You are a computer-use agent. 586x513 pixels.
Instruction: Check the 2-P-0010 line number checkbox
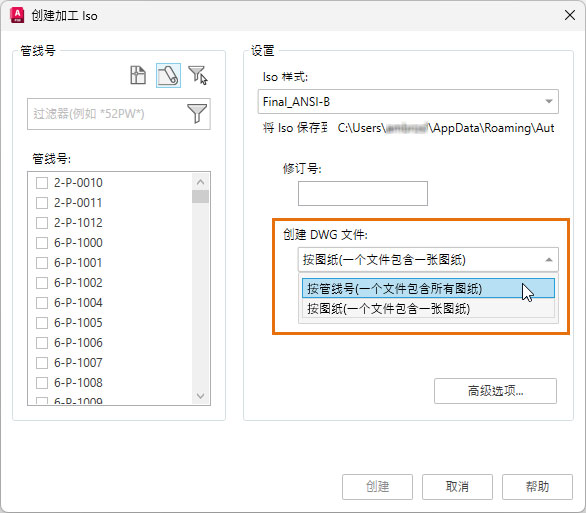42,183
